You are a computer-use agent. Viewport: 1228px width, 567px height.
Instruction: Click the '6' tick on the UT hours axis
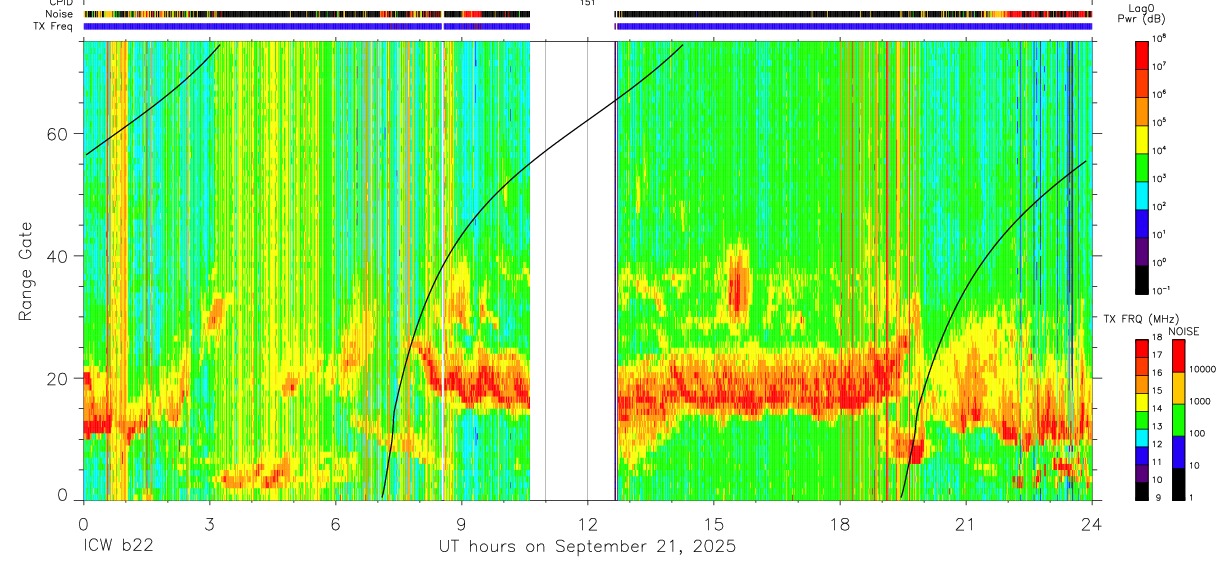[x=335, y=523]
